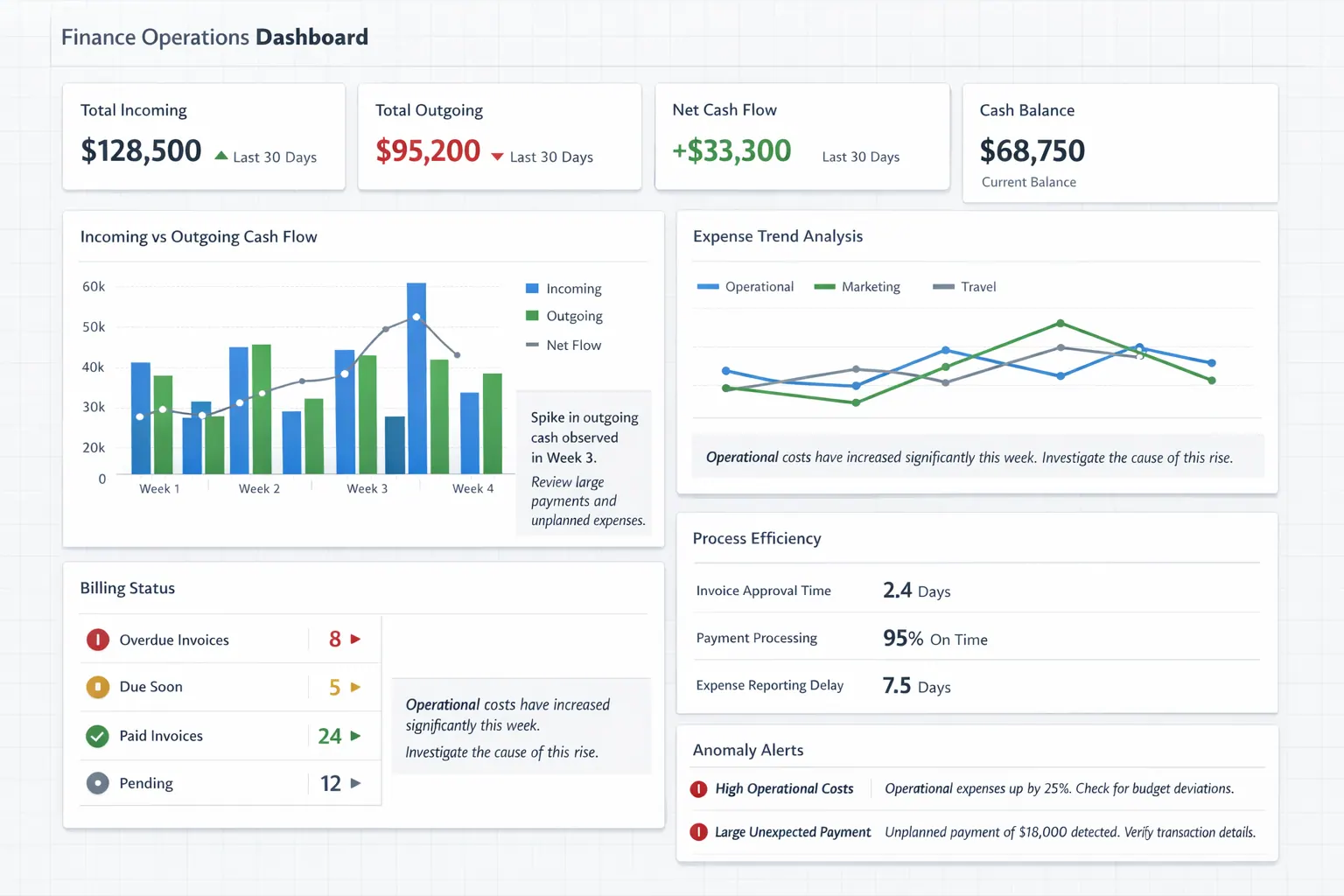
Task: Click the Week 3 spike annotation note
Action: pyautogui.click(x=584, y=465)
